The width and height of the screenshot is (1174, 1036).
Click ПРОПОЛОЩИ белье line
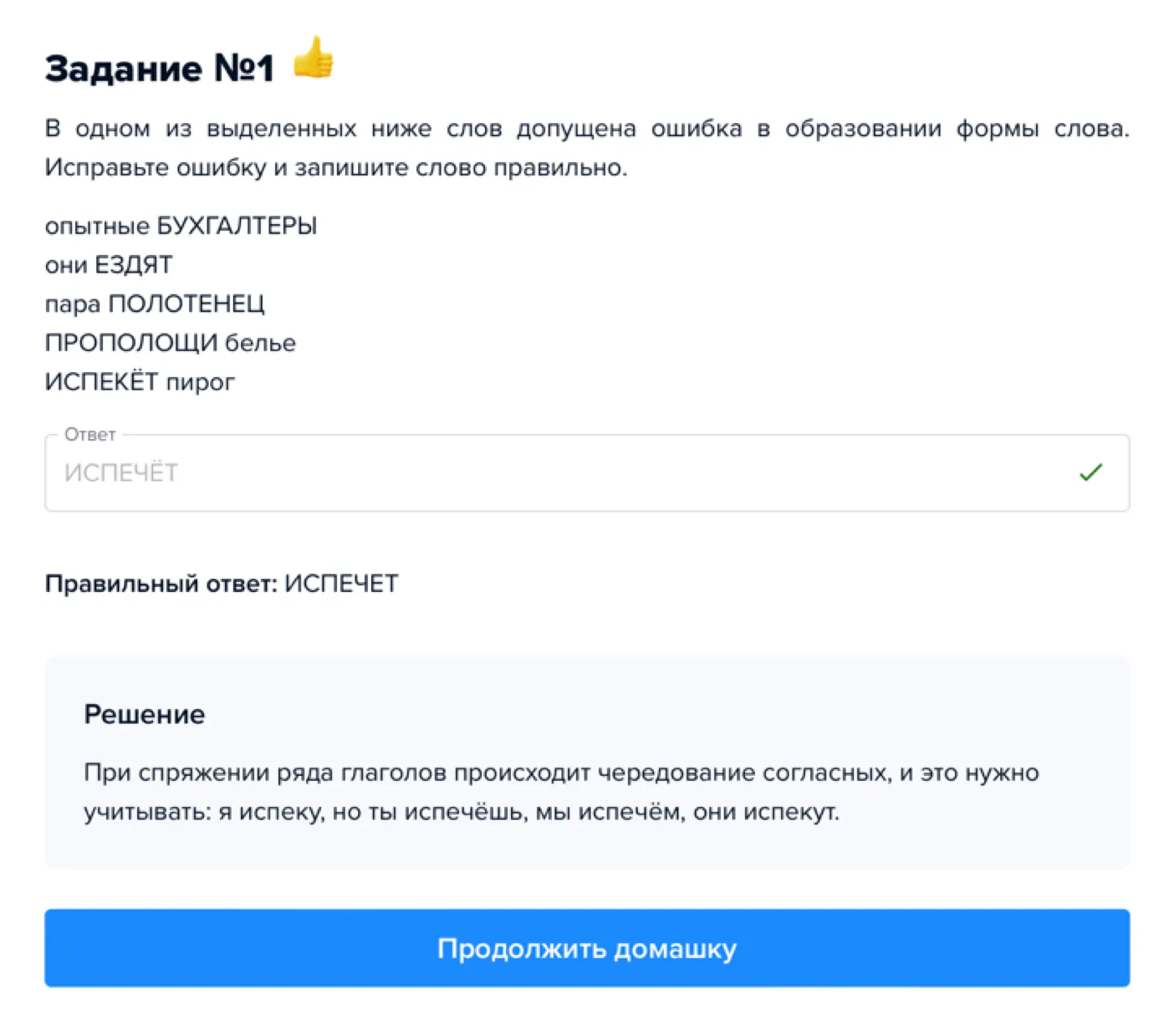171,343
